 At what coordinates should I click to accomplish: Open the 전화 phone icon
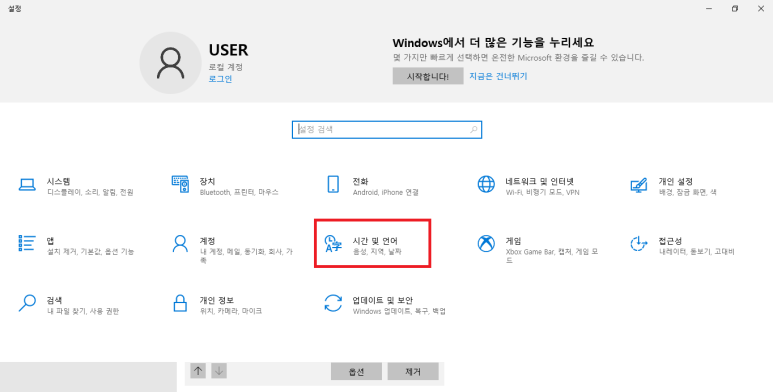333,184
